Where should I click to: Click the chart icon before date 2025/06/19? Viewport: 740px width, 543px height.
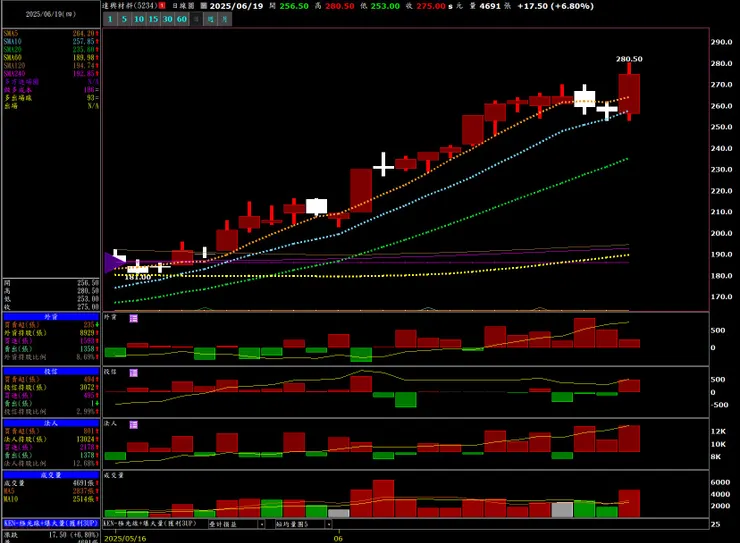tap(203, 6)
